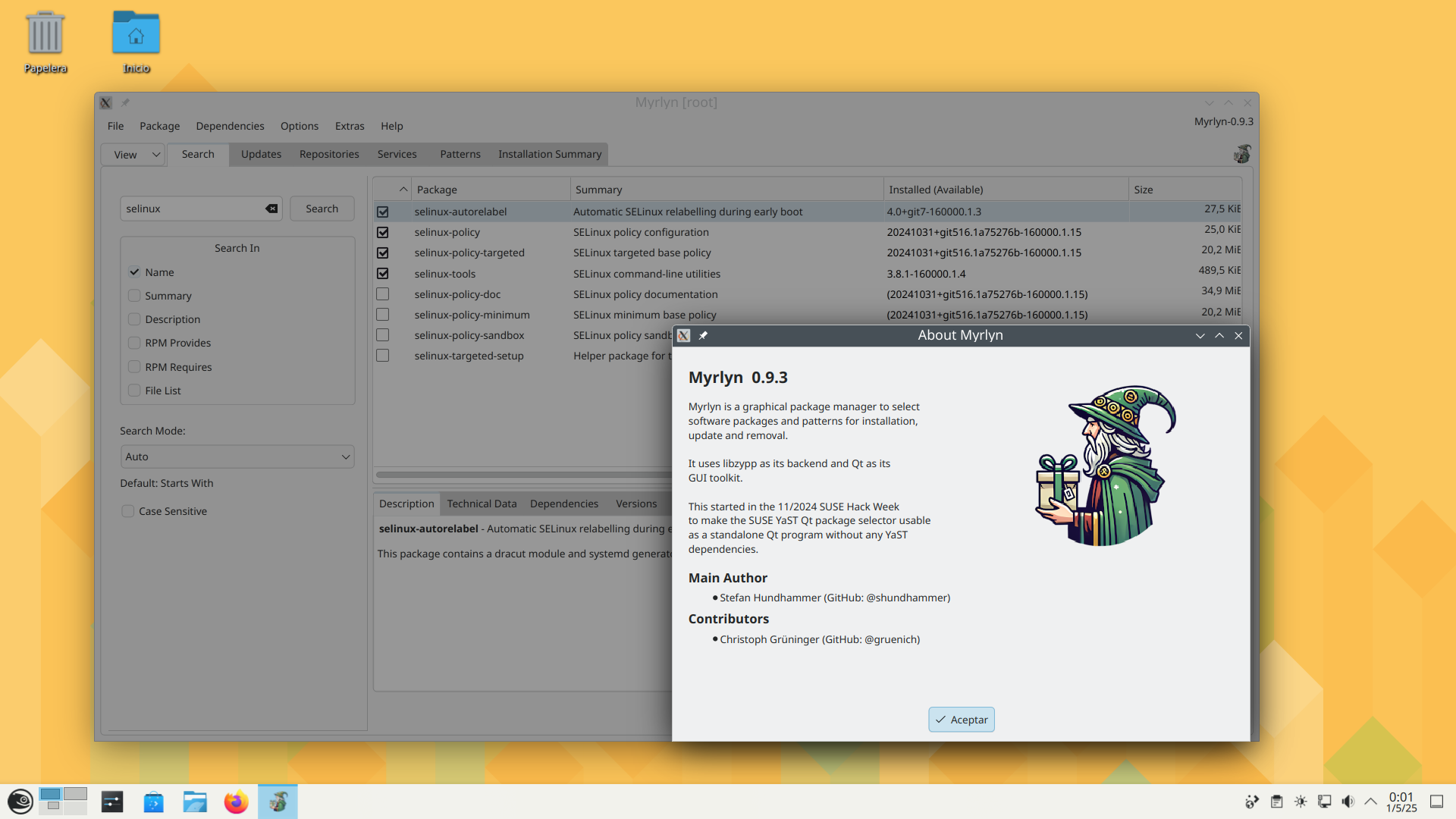Viewport: 1456px width, 819px height.
Task: Click the Search button
Action: 322,209
